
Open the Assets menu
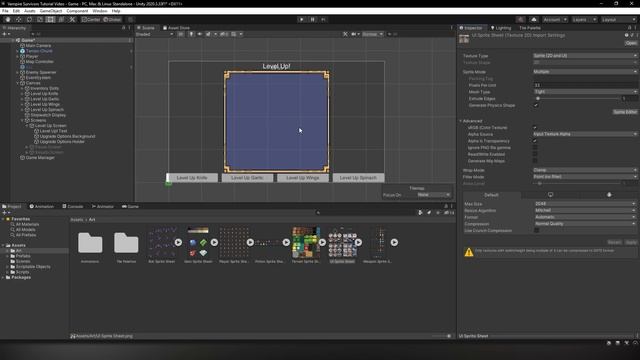pyautogui.click(x=30, y=11)
